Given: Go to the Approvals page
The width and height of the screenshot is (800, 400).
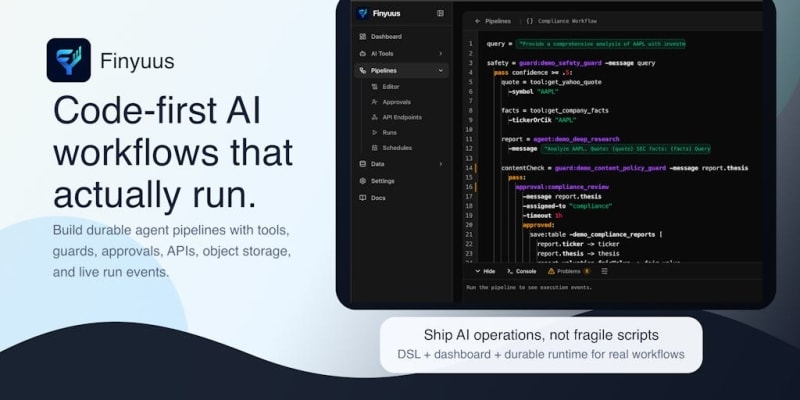Looking at the screenshot, I should (396, 102).
